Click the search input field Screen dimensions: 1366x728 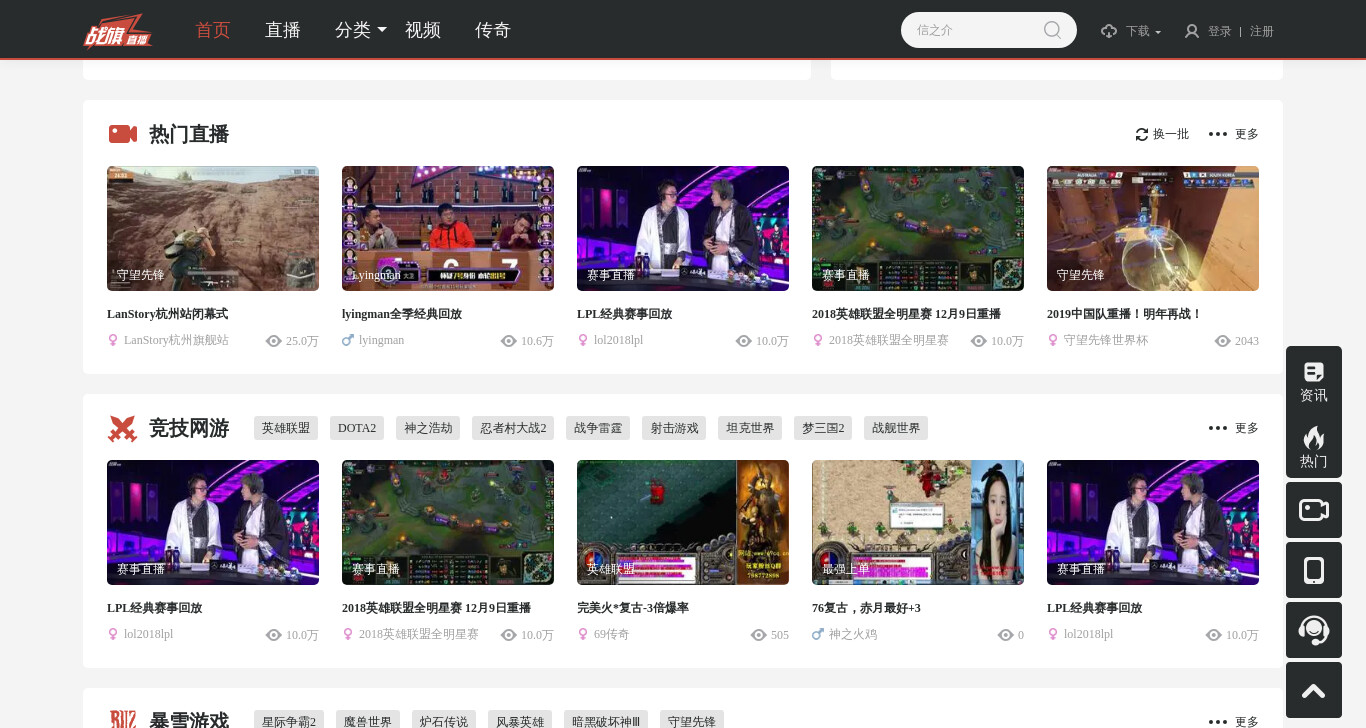tap(975, 30)
